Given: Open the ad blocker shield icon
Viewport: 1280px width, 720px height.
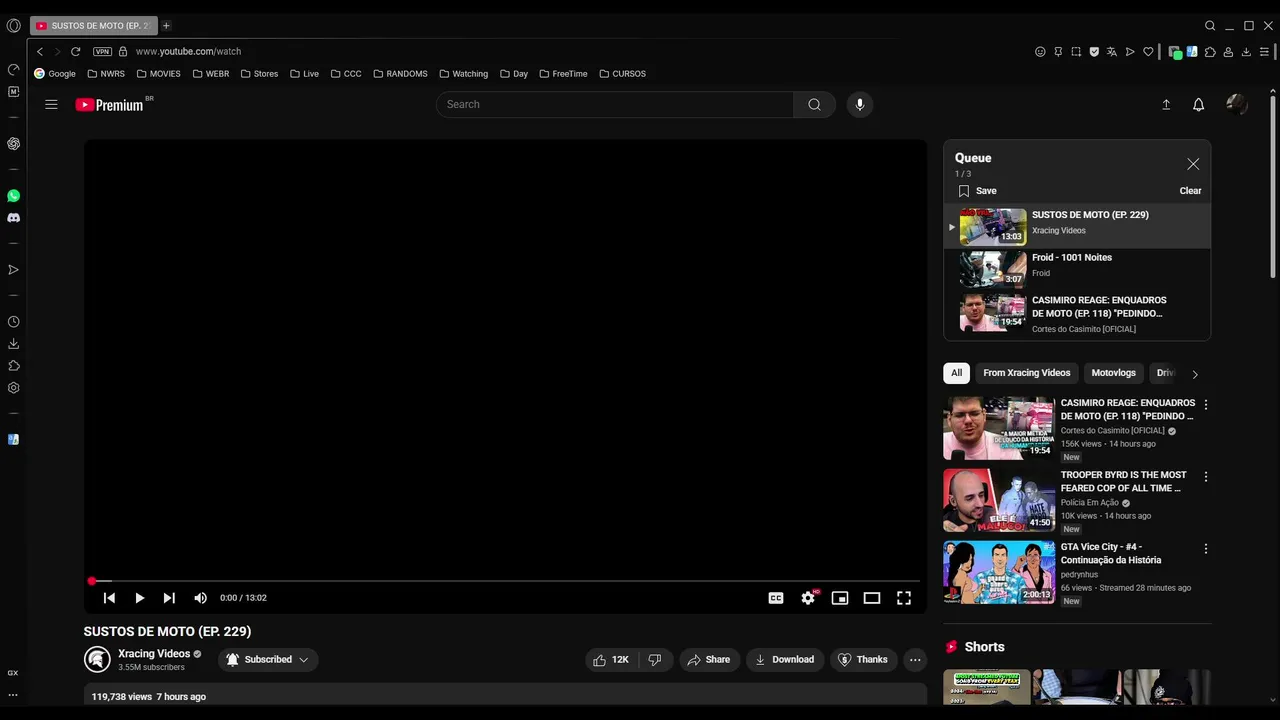Looking at the screenshot, I should click(x=1094, y=52).
